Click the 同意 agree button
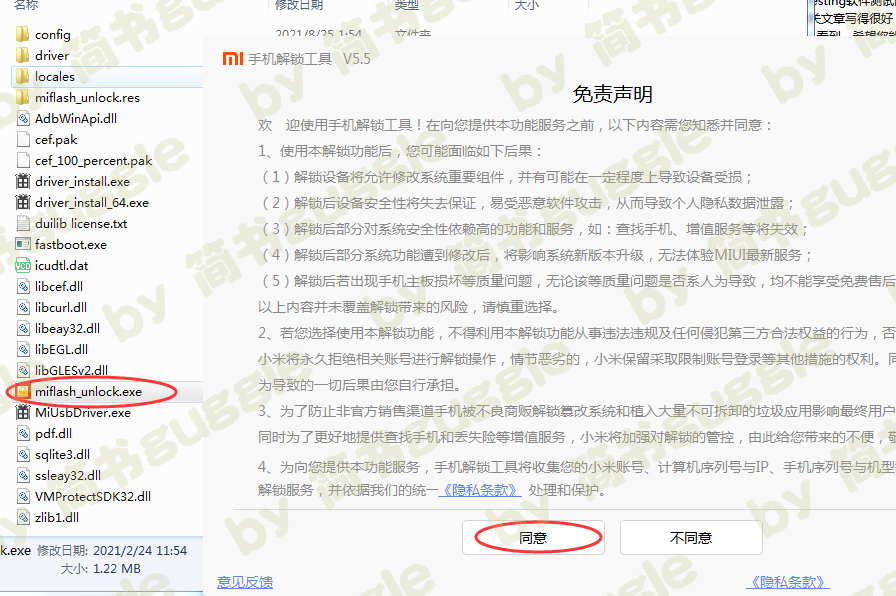 [x=533, y=537]
